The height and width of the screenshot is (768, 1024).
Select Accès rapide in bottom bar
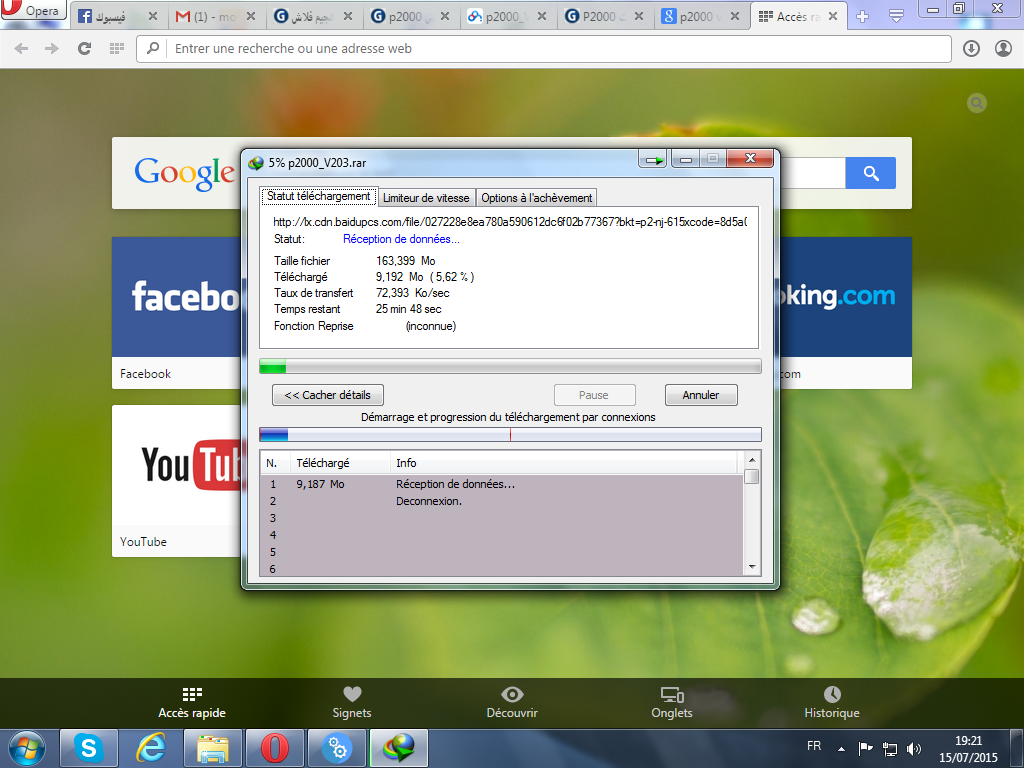(192, 702)
